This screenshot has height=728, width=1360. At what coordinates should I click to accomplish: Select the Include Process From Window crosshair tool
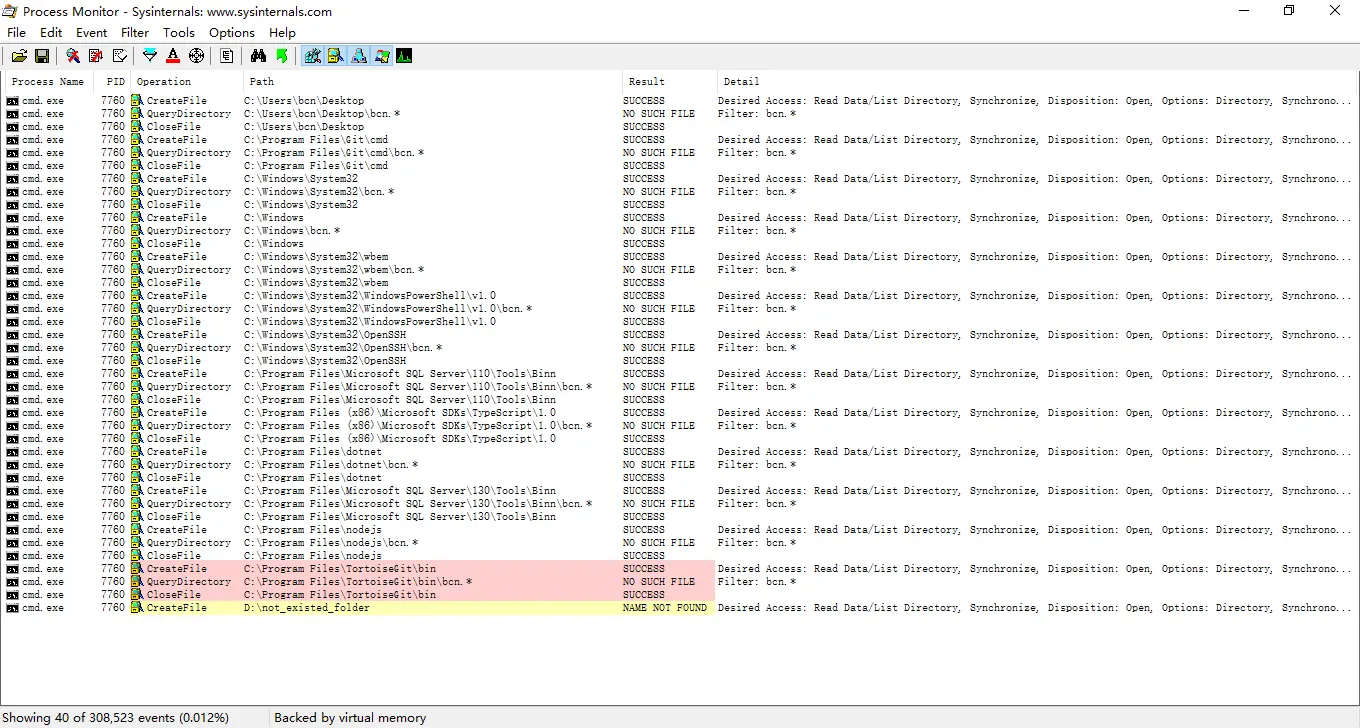click(197, 56)
